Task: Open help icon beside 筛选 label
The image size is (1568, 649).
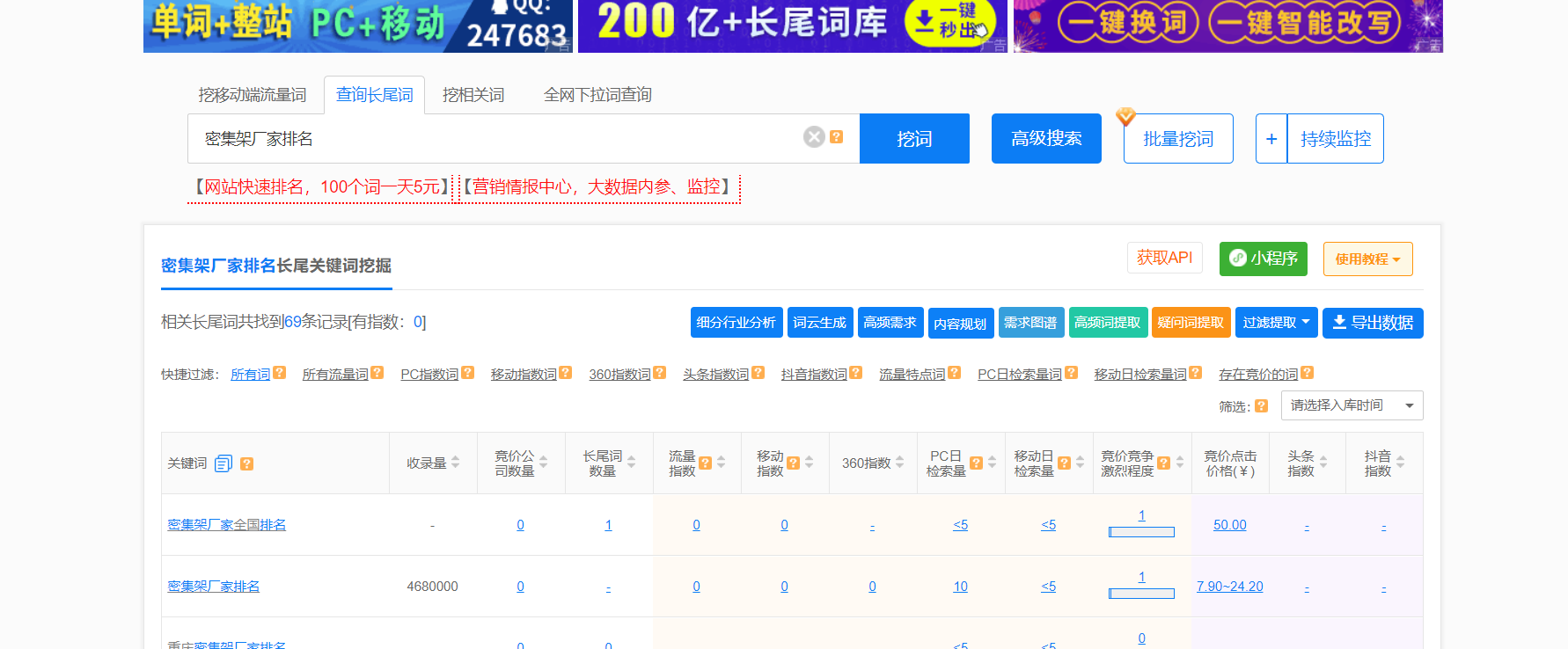Action: pos(1261,406)
